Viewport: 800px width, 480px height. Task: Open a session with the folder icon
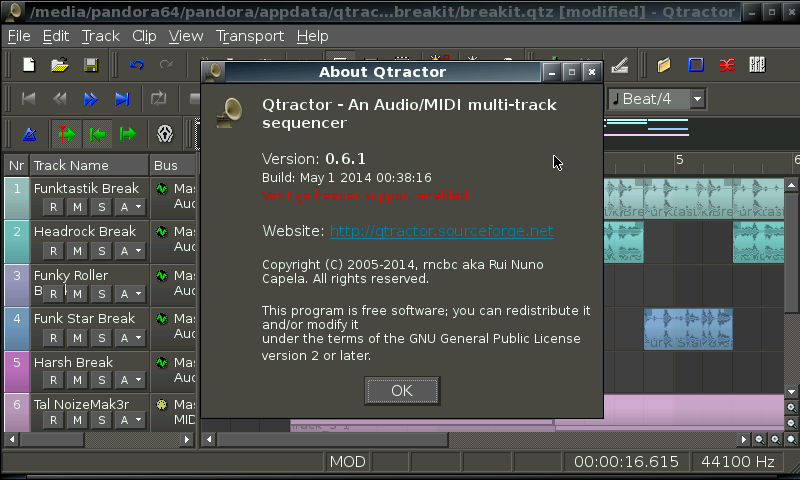[x=60, y=65]
